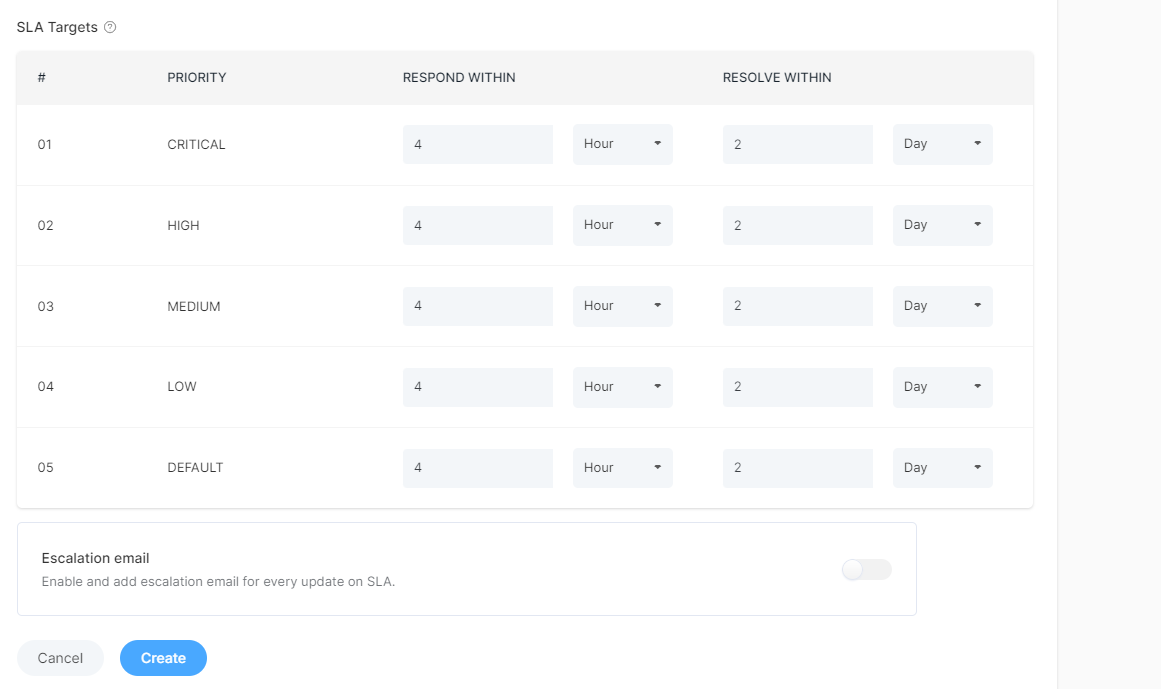Click the HIGH priority label
The height and width of the screenshot is (689, 1161).
(x=183, y=226)
